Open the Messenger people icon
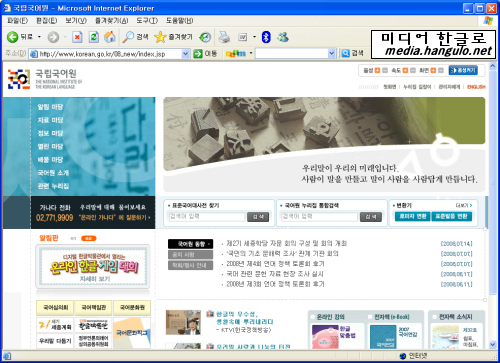Screen dimensions: 500x363 pos(283,37)
